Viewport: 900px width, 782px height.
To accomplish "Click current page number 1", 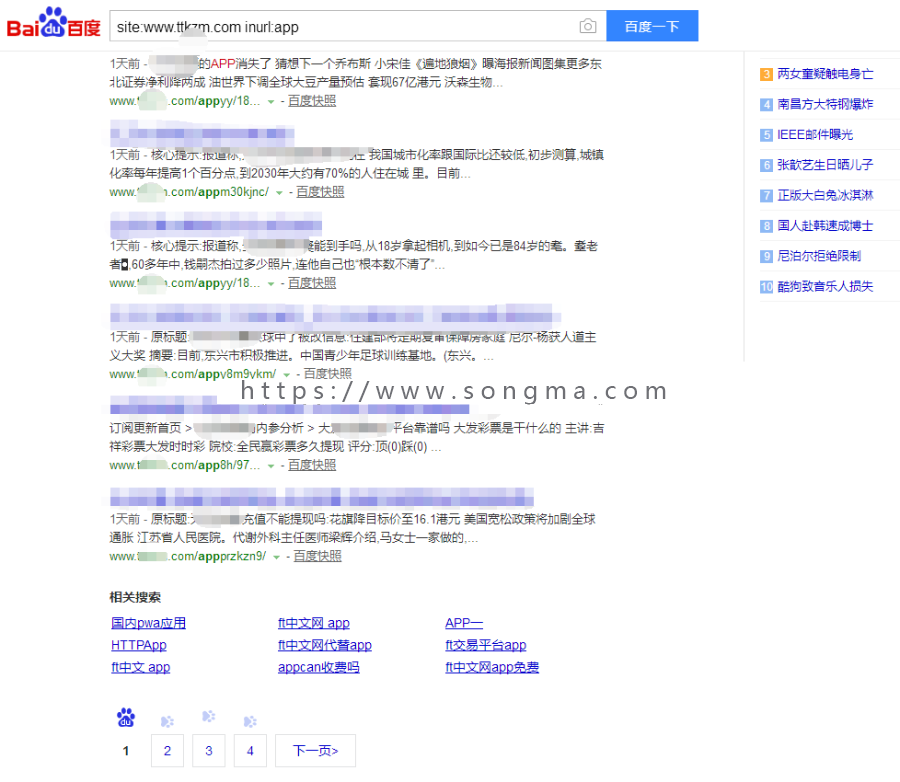I will click(x=126, y=750).
